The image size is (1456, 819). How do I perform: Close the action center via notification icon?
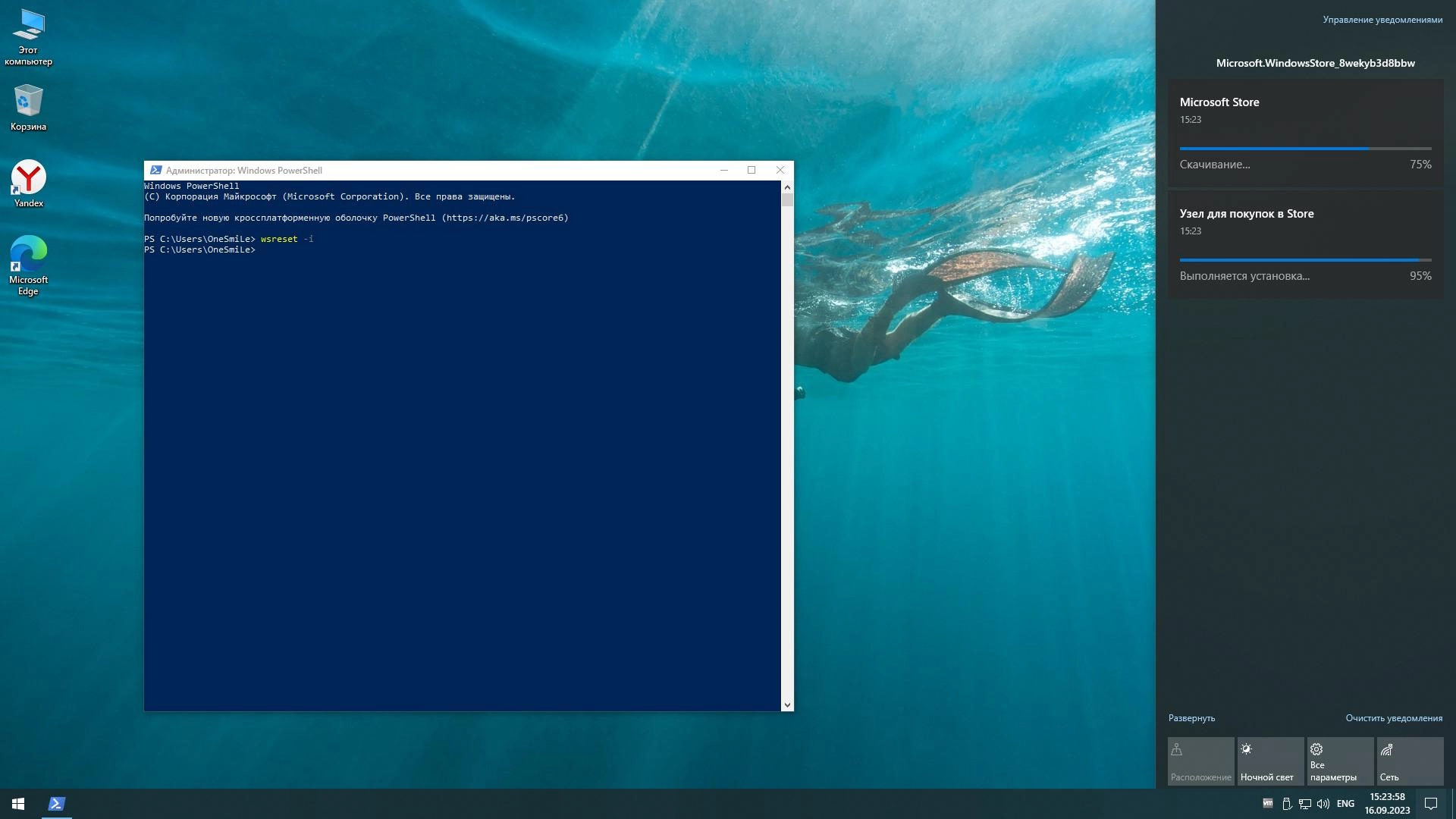[x=1431, y=804]
